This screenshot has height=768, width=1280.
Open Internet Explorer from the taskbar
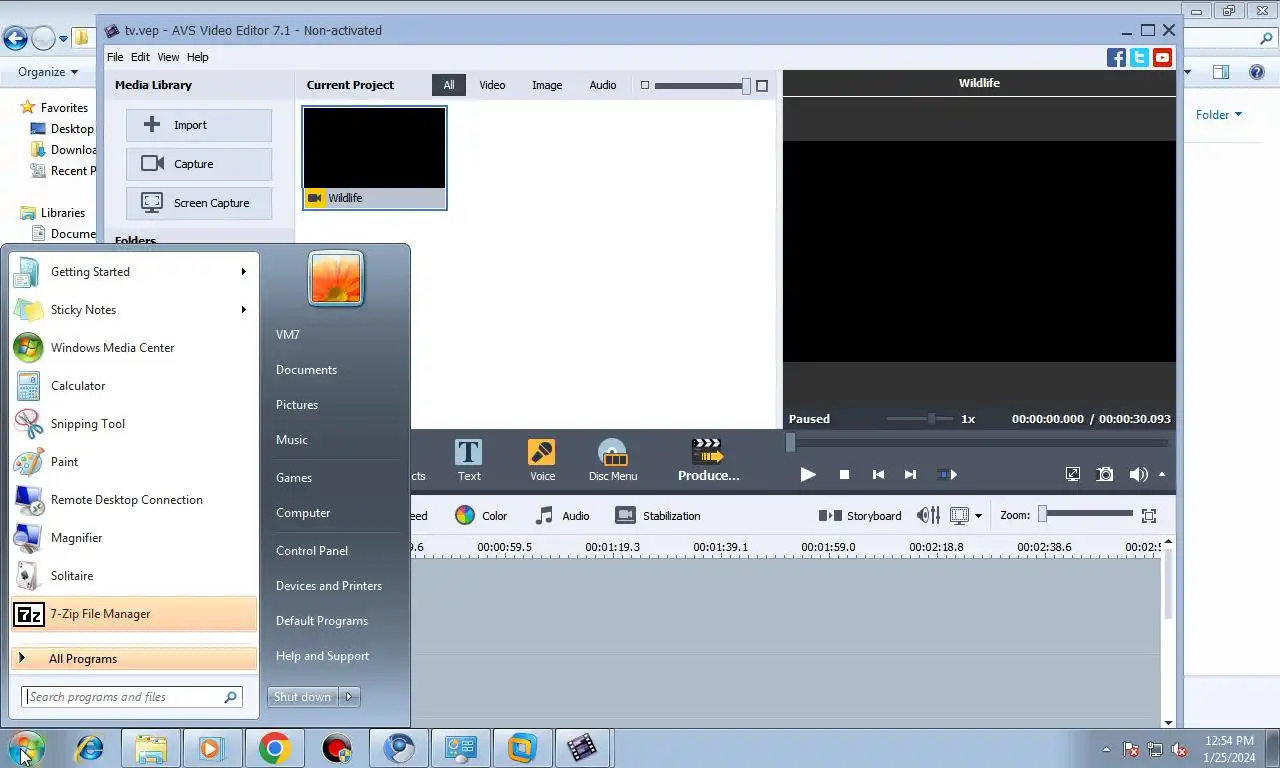click(90, 748)
